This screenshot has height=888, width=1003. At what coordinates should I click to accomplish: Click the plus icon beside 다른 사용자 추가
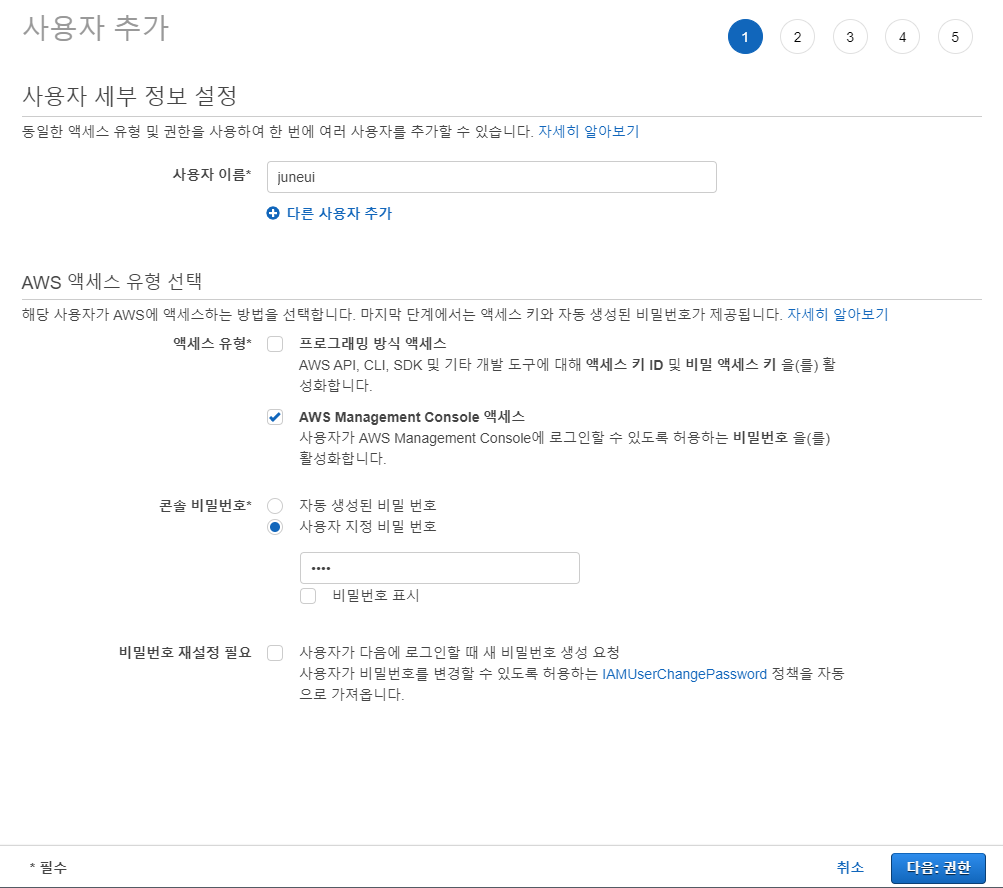pos(273,214)
